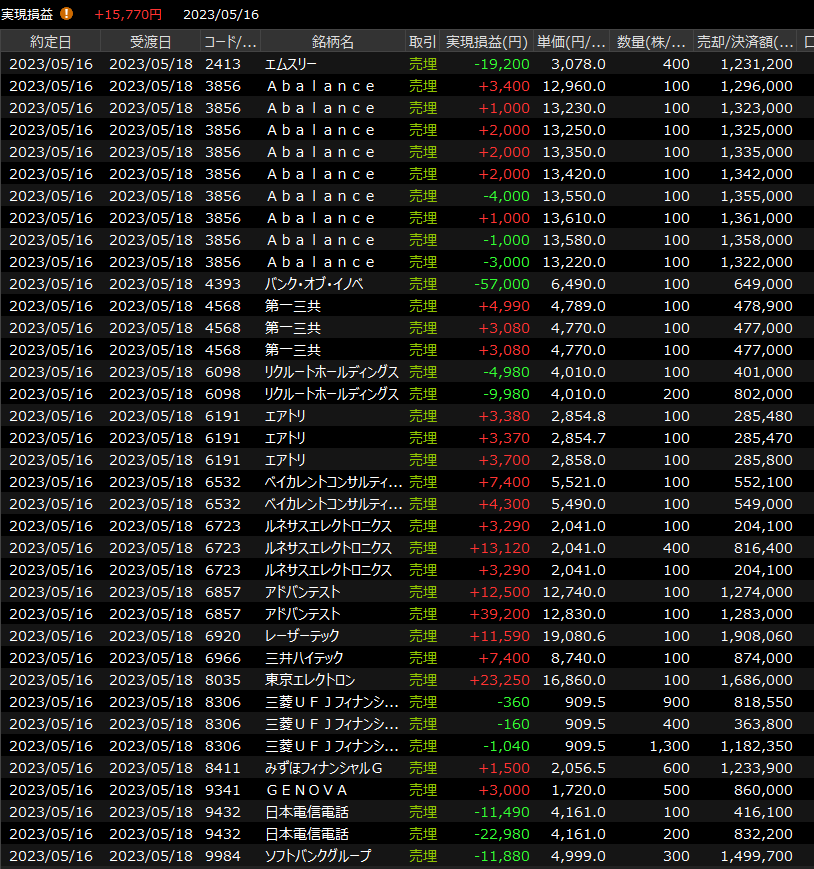Image resolution: width=814 pixels, height=869 pixels.
Task: Click the コード column header
Action: (x=230, y=42)
